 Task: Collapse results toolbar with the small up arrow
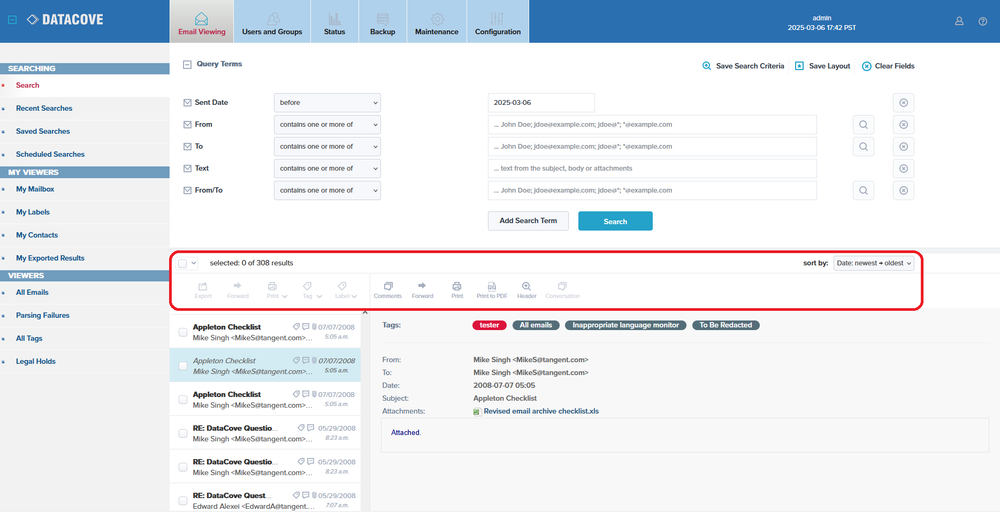click(x=365, y=312)
